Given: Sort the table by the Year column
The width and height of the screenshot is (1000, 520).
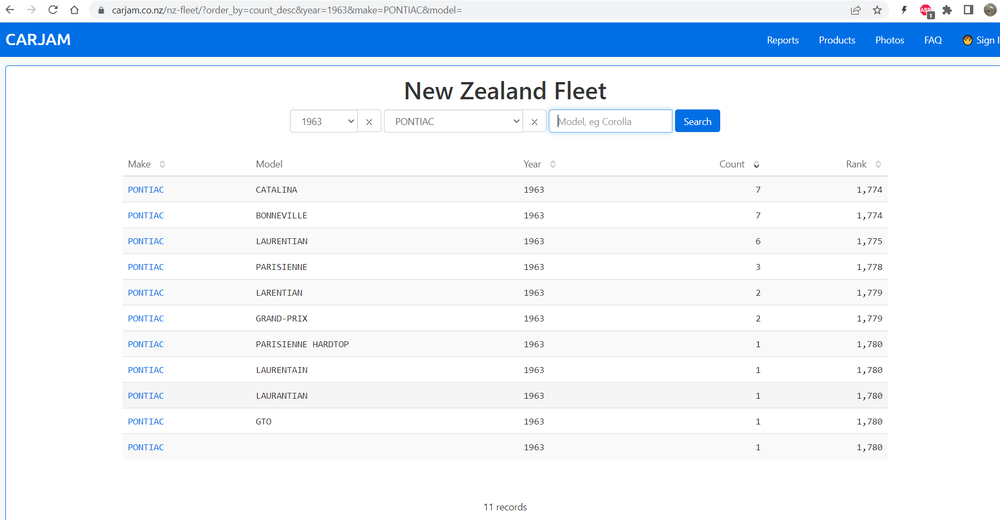Looking at the screenshot, I should [x=553, y=164].
